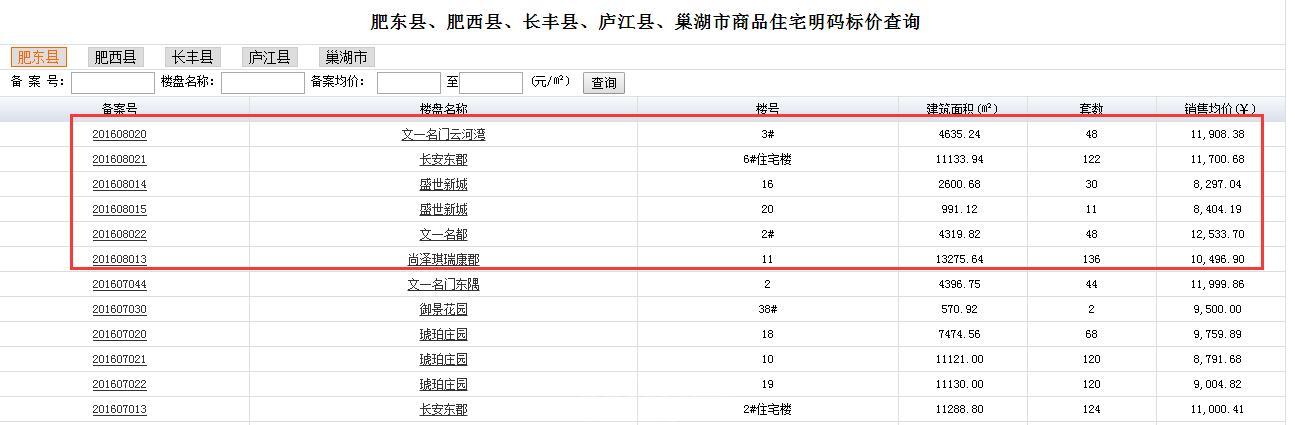Select the price 8,791.68
Image resolution: width=1295 pixels, height=425 pixels.
[1217, 360]
